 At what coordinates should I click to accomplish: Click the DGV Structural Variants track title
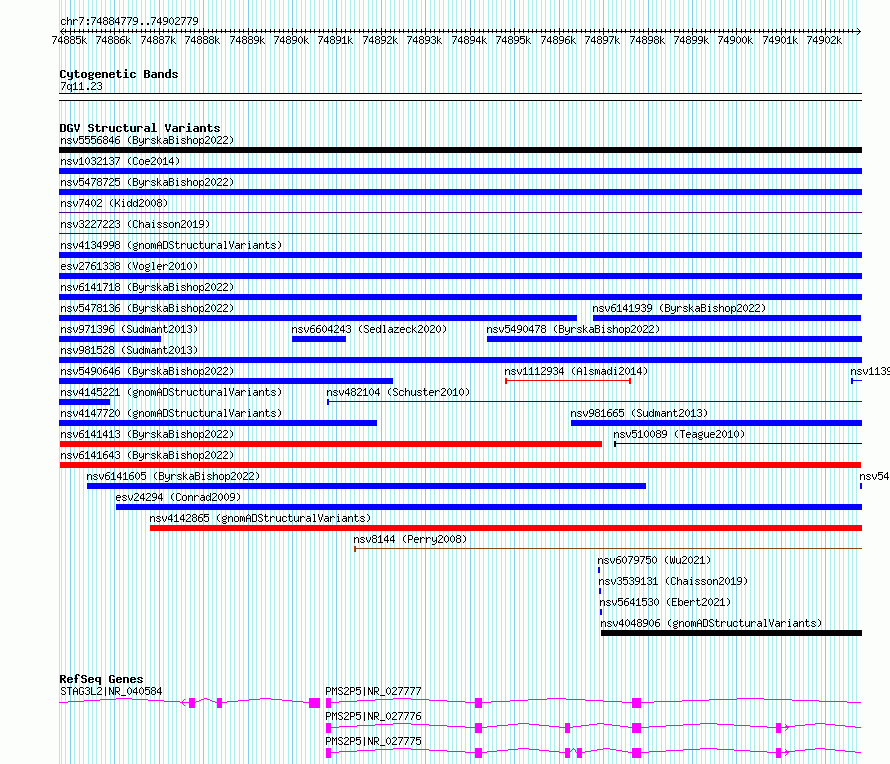140,128
